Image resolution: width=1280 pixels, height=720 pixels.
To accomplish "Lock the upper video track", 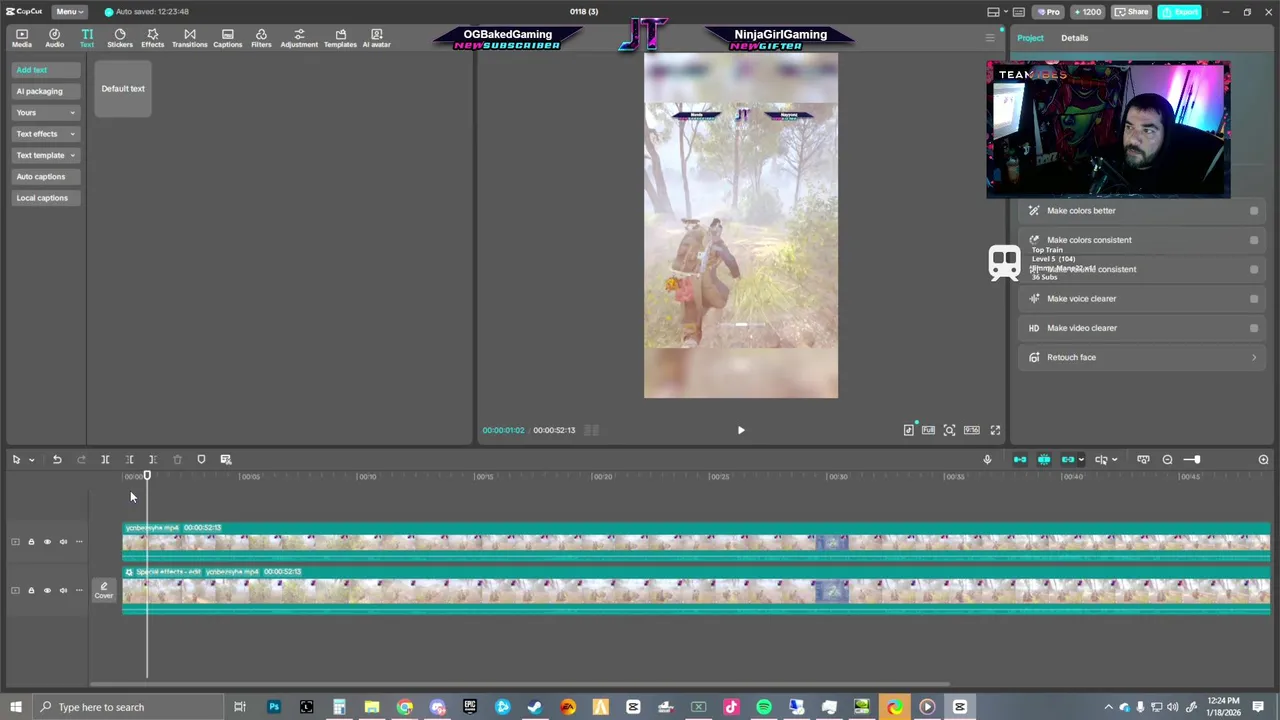I will click(x=31, y=542).
